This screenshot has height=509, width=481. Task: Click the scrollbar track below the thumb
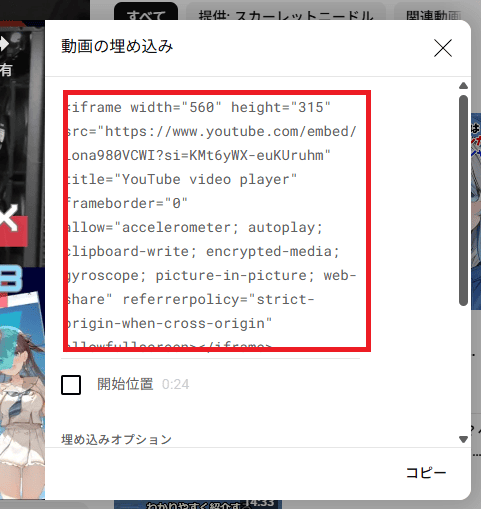click(x=463, y=370)
